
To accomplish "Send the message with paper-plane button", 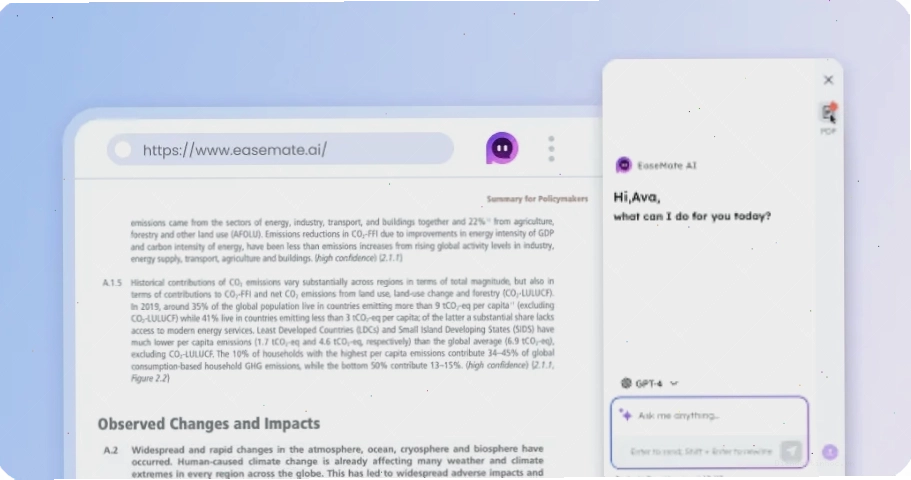I will point(791,450).
